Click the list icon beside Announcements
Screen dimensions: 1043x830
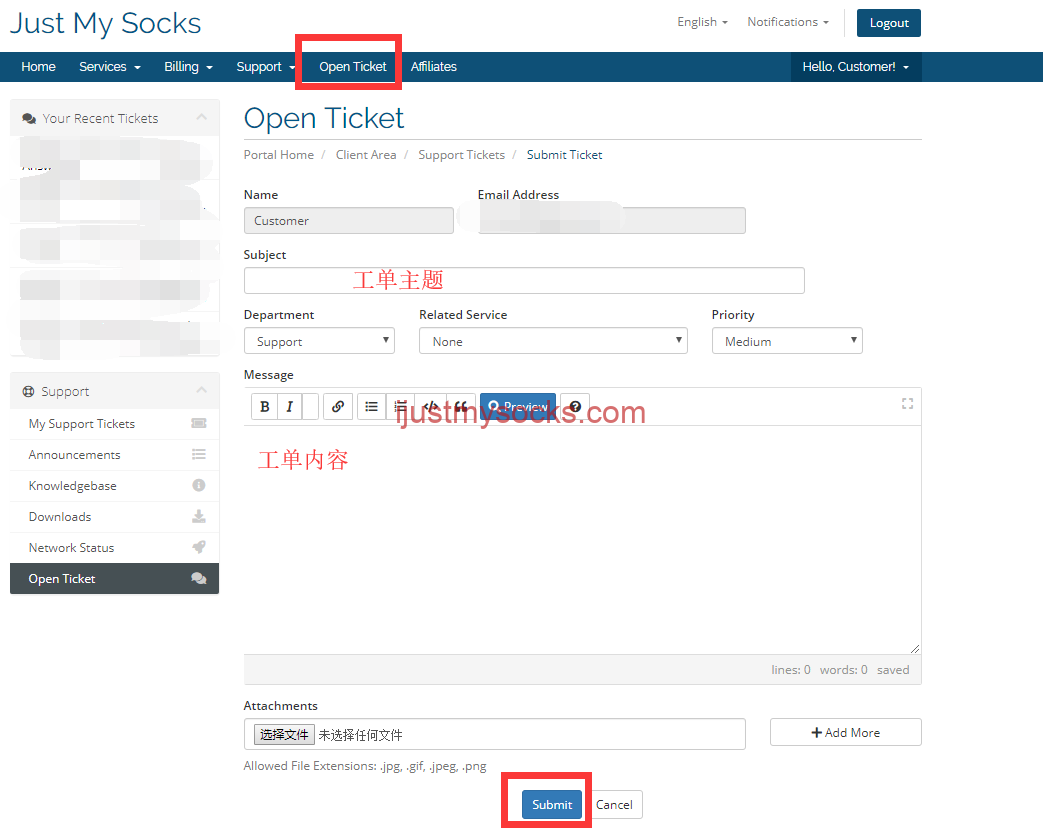pos(199,454)
